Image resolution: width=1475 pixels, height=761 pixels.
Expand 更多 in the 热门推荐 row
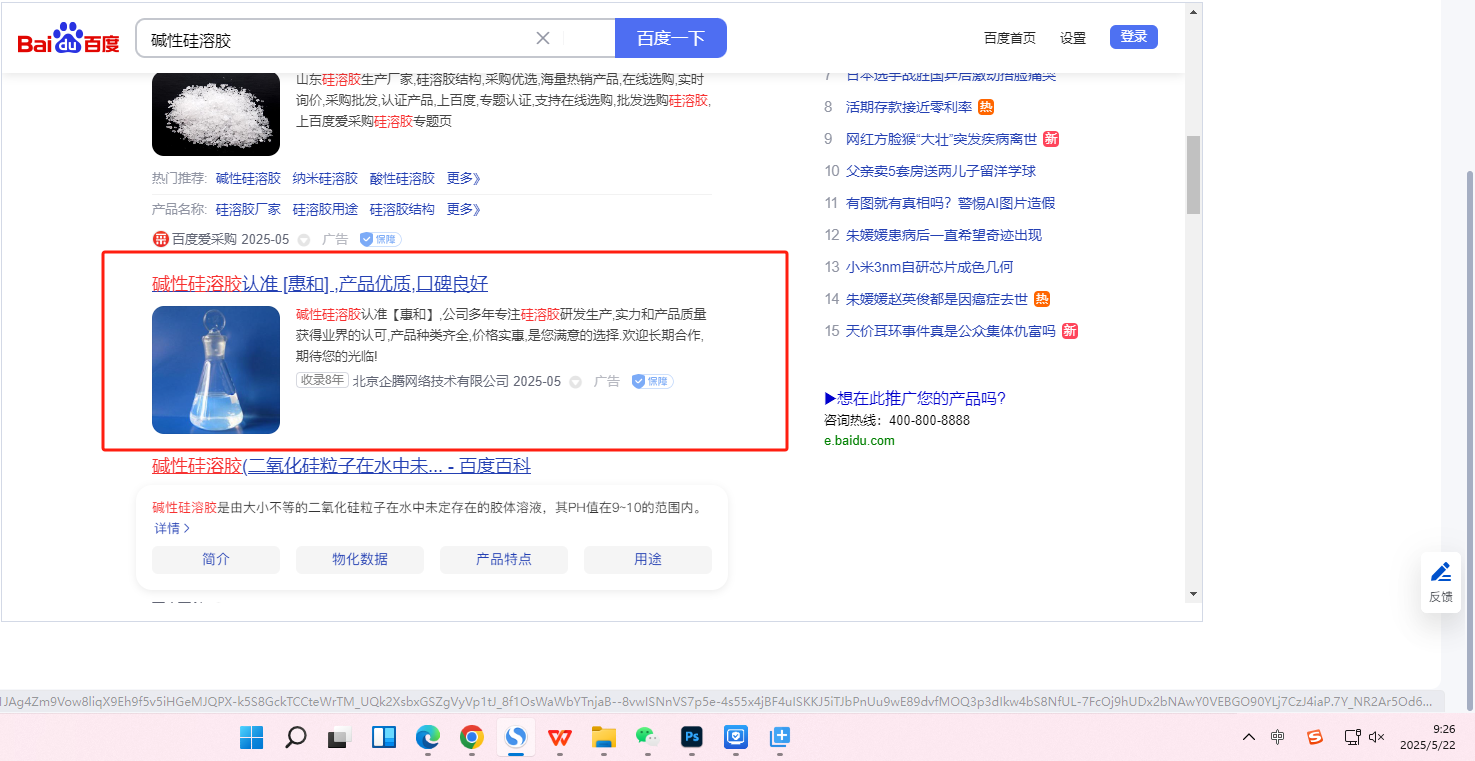click(x=463, y=179)
